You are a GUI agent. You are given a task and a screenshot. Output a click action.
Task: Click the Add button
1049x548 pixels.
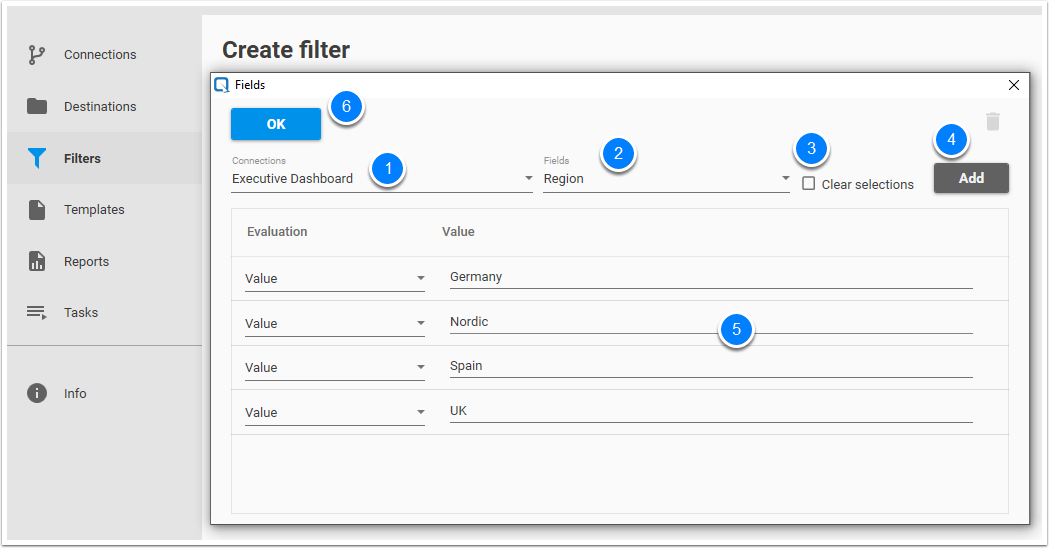click(971, 178)
